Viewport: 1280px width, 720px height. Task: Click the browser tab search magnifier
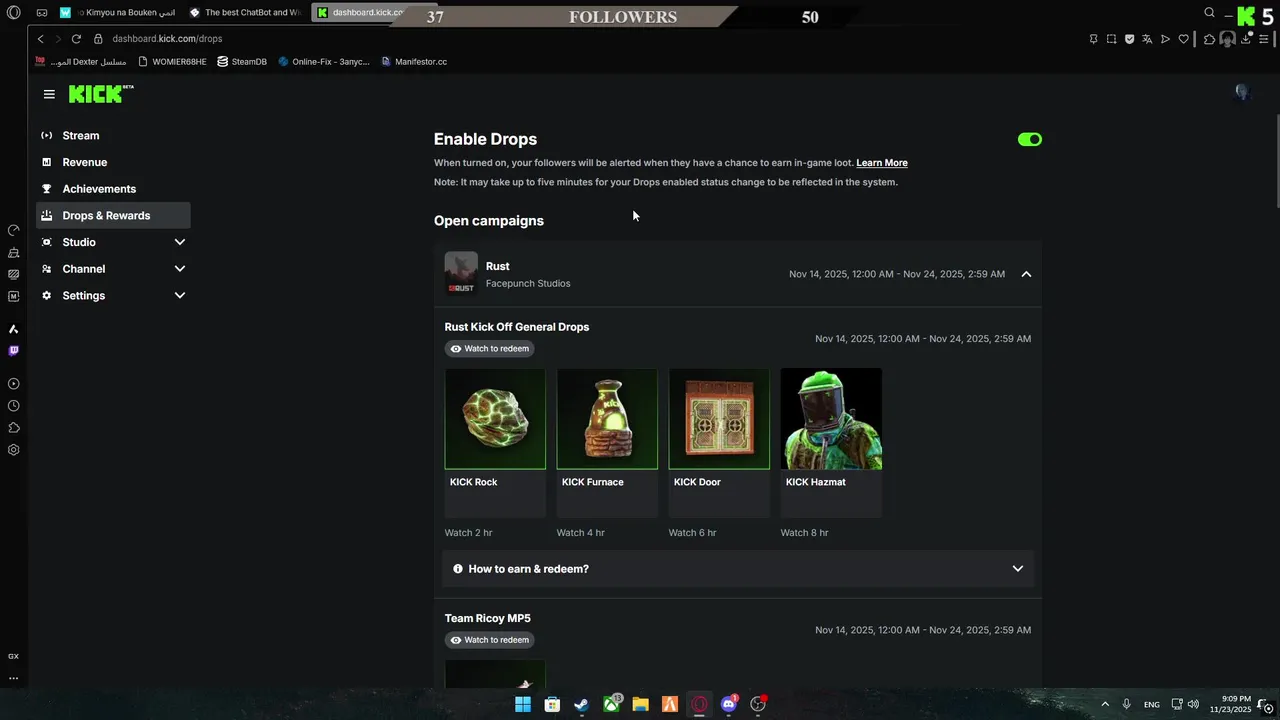point(1210,13)
